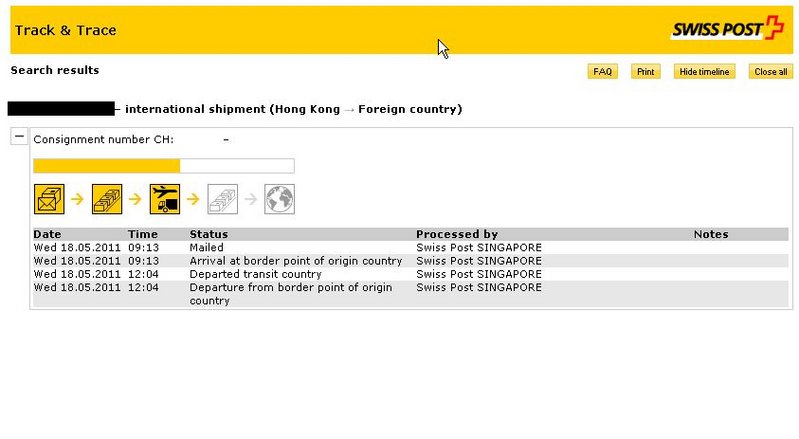Click the mailed envelope stage icon

pyautogui.click(x=49, y=199)
